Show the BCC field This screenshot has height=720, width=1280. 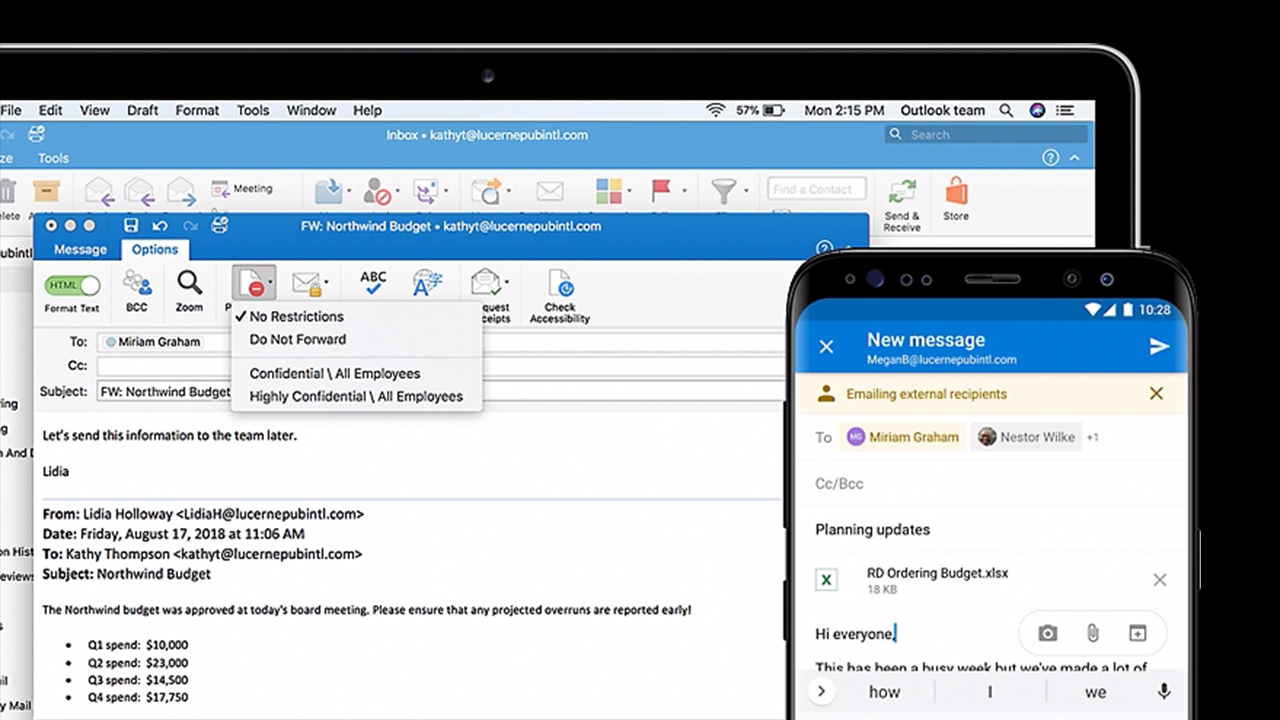click(x=137, y=292)
